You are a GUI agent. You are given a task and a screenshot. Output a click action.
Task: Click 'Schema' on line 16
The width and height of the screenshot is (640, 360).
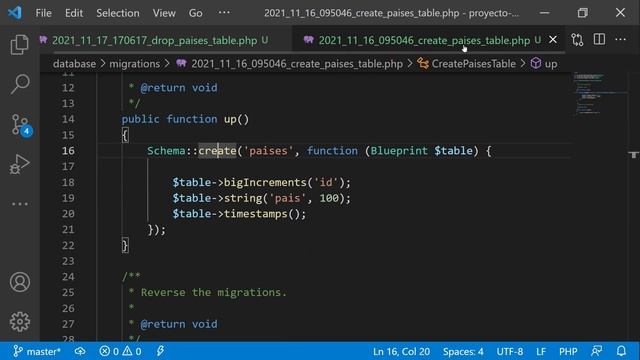tap(166, 151)
